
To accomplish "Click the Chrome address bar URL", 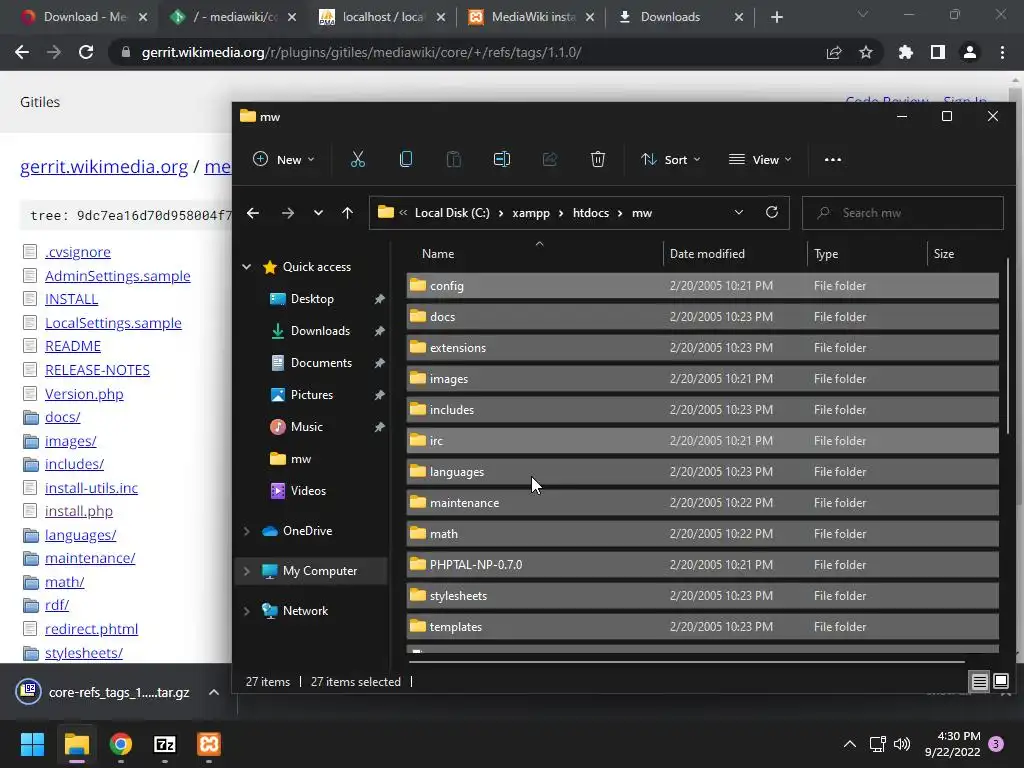I will 361,52.
